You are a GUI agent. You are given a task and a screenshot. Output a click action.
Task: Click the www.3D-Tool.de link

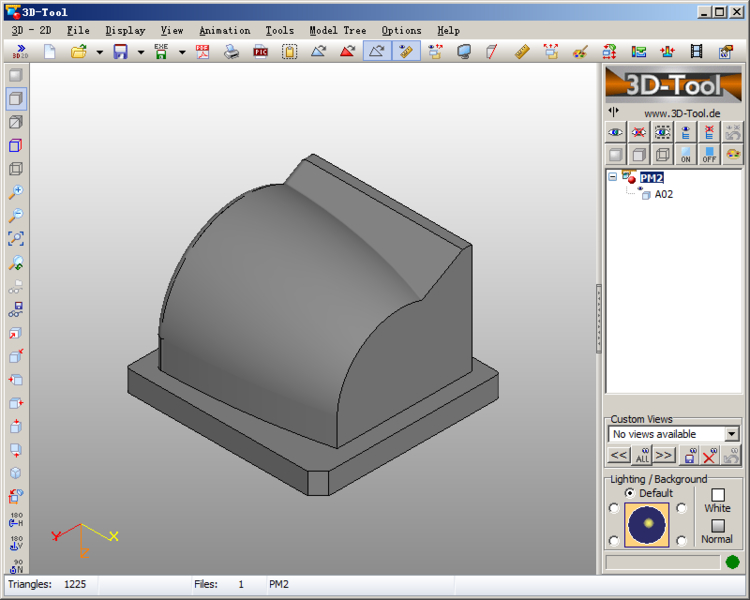[x=682, y=113]
